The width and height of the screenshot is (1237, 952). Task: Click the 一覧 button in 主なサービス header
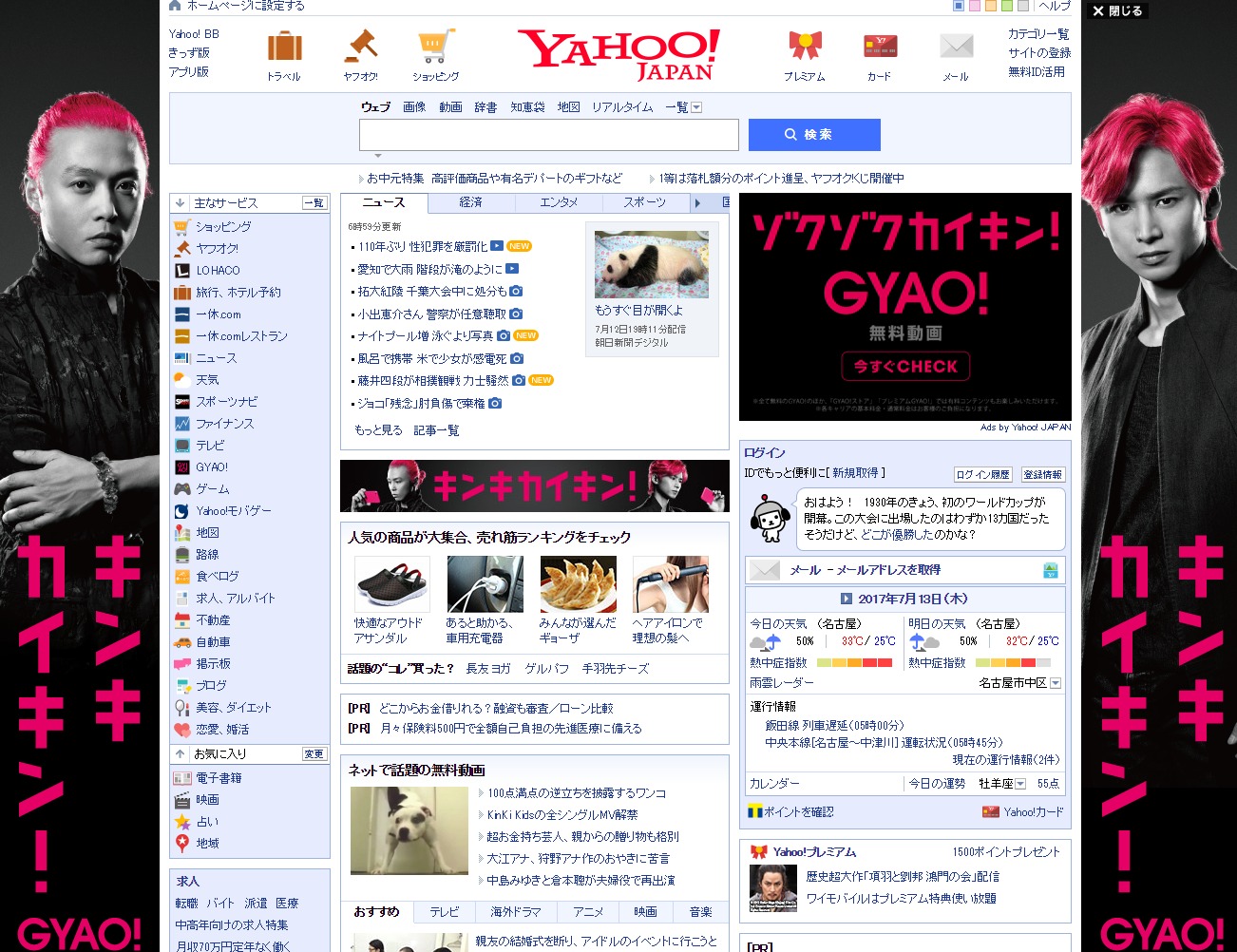(x=314, y=202)
